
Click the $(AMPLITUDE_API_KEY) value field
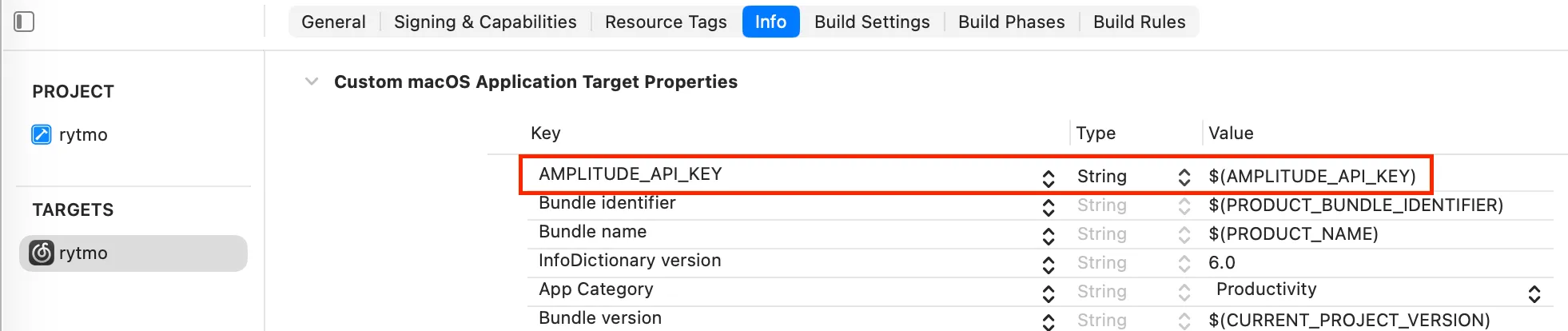point(1311,176)
